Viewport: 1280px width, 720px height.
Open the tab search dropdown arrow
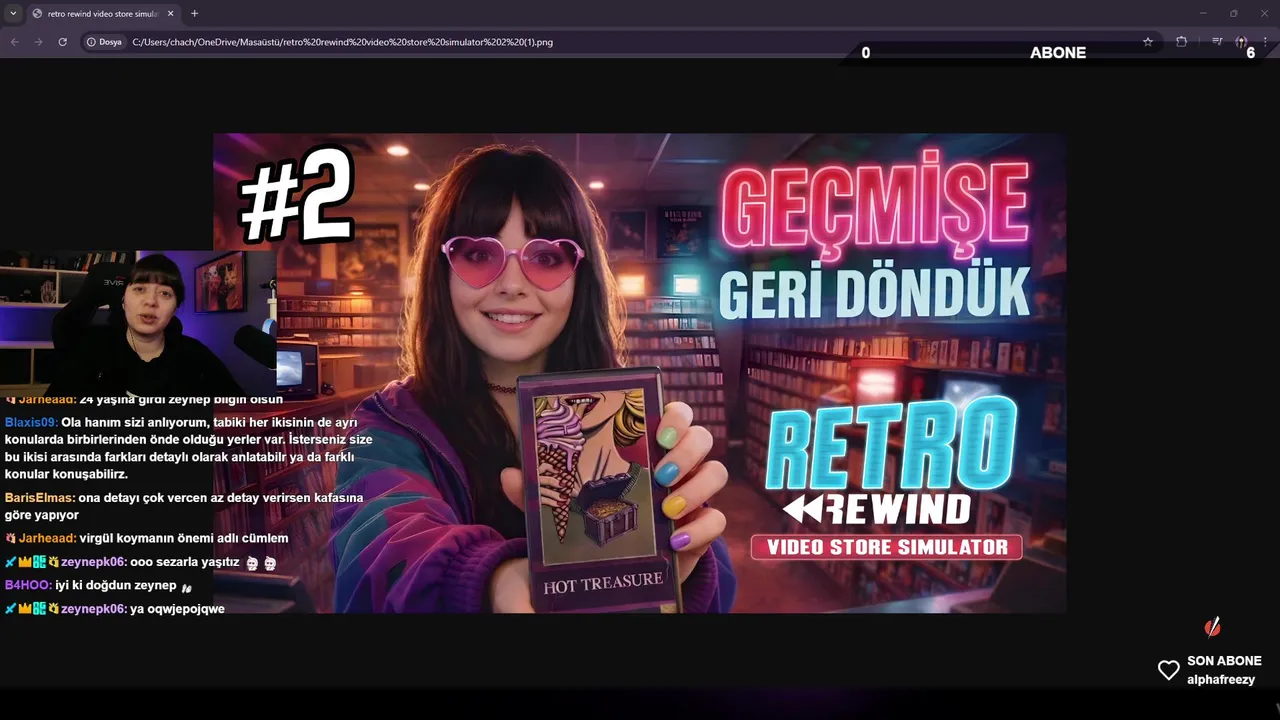point(13,13)
